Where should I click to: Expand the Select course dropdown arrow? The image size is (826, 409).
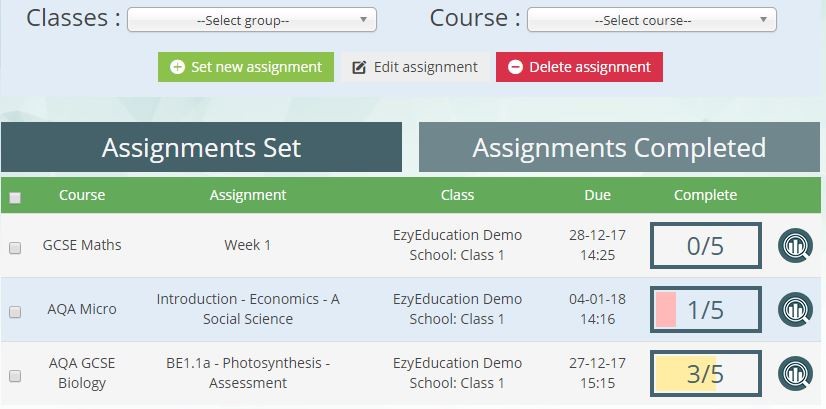(x=763, y=20)
